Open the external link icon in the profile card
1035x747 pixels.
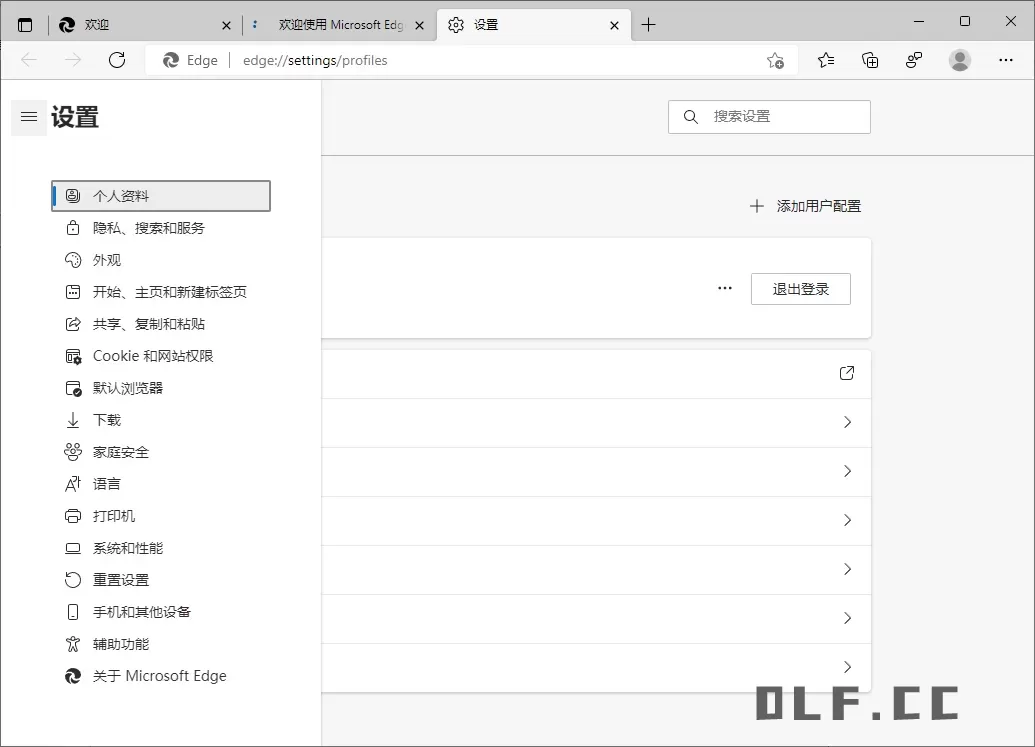846,372
